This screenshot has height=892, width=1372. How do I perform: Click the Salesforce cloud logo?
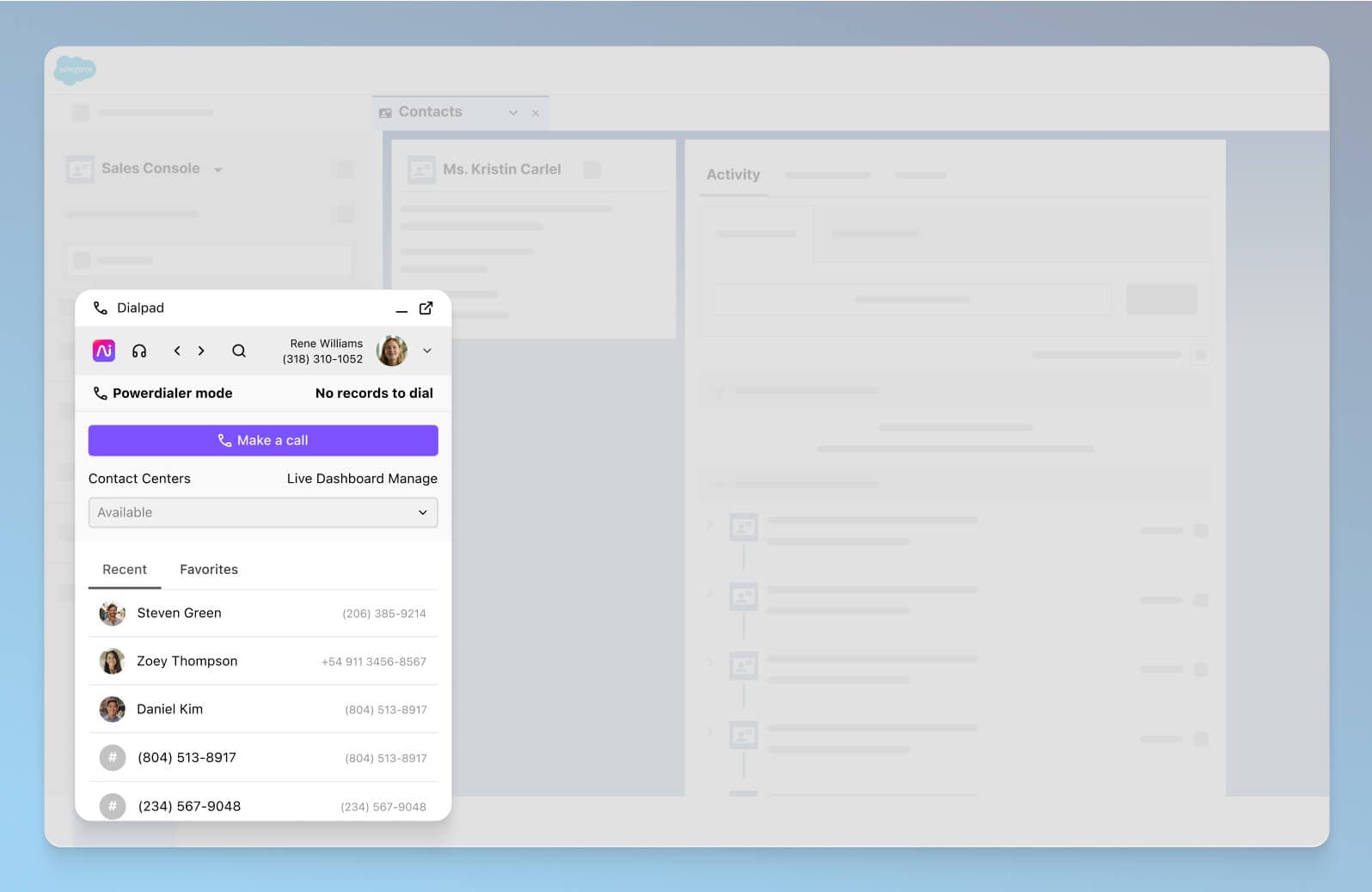coord(75,70)
